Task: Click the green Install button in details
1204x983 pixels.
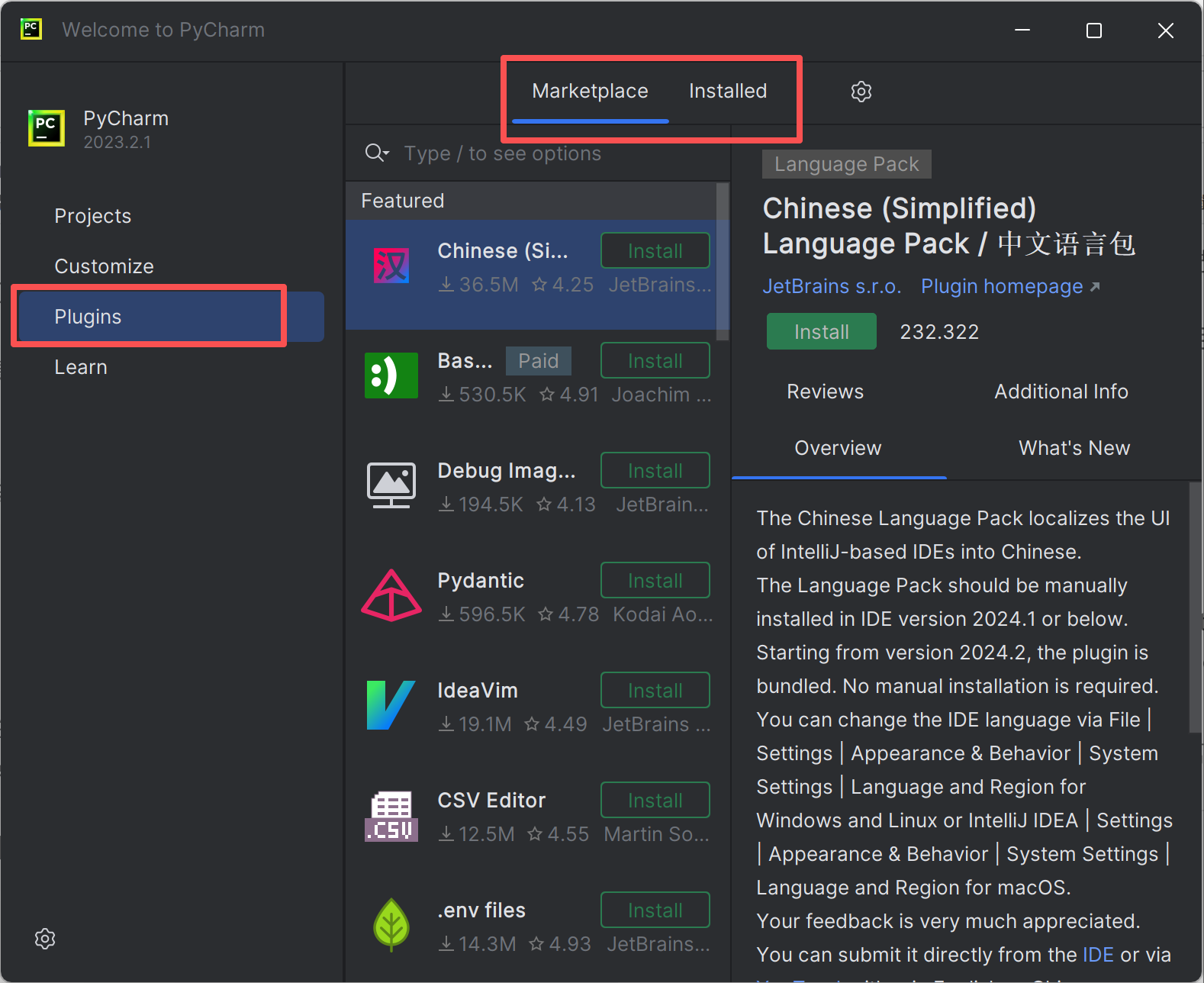Action: point(822,332)
